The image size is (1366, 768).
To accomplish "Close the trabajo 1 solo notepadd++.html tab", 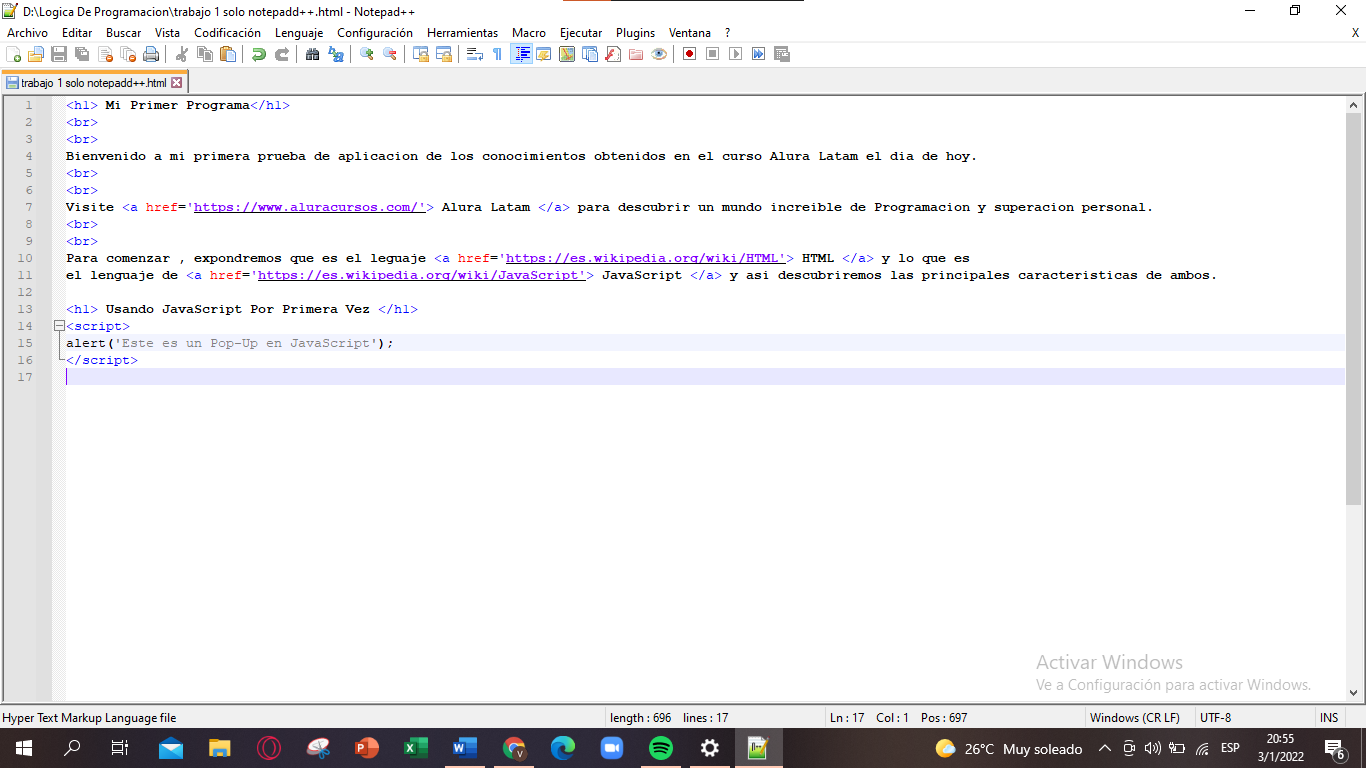I will tap(177, 83).
